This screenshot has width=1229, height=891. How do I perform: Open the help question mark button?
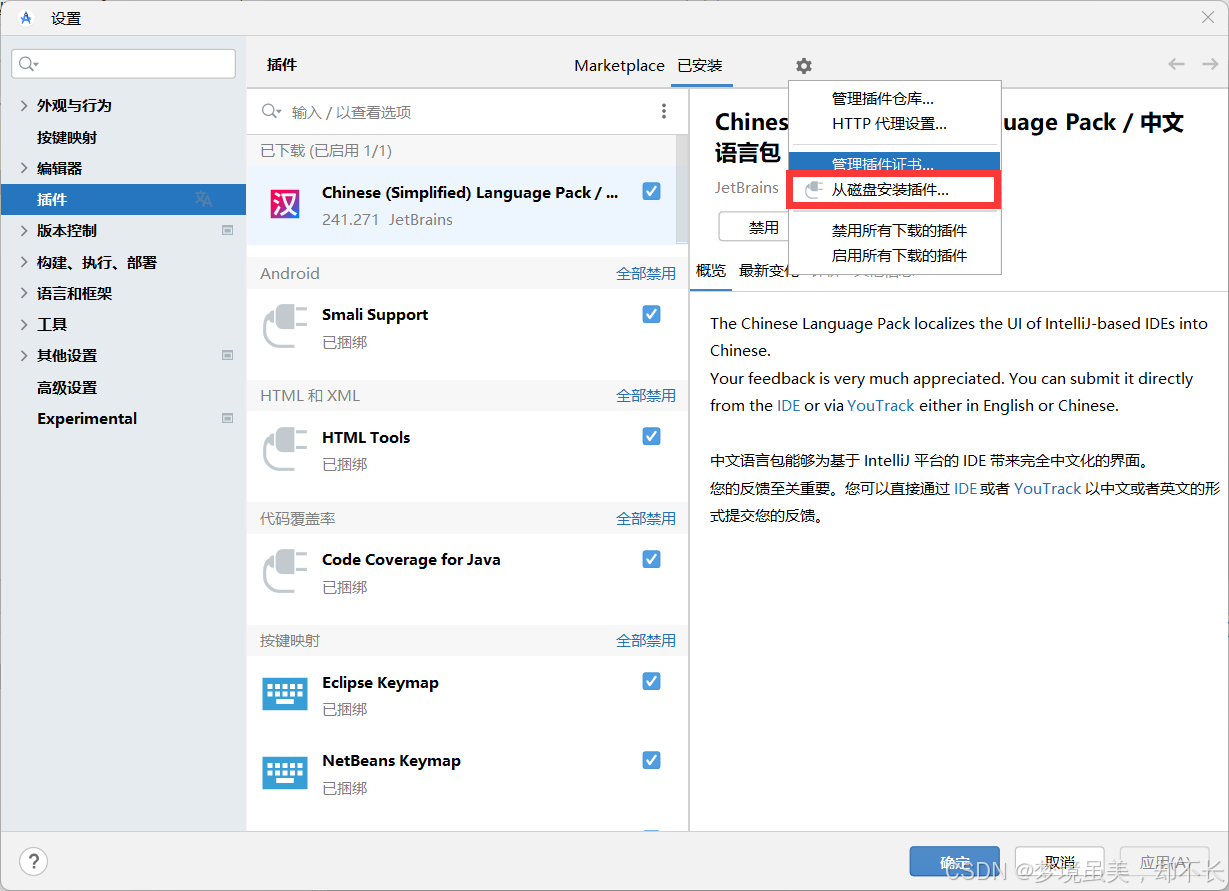33,861
